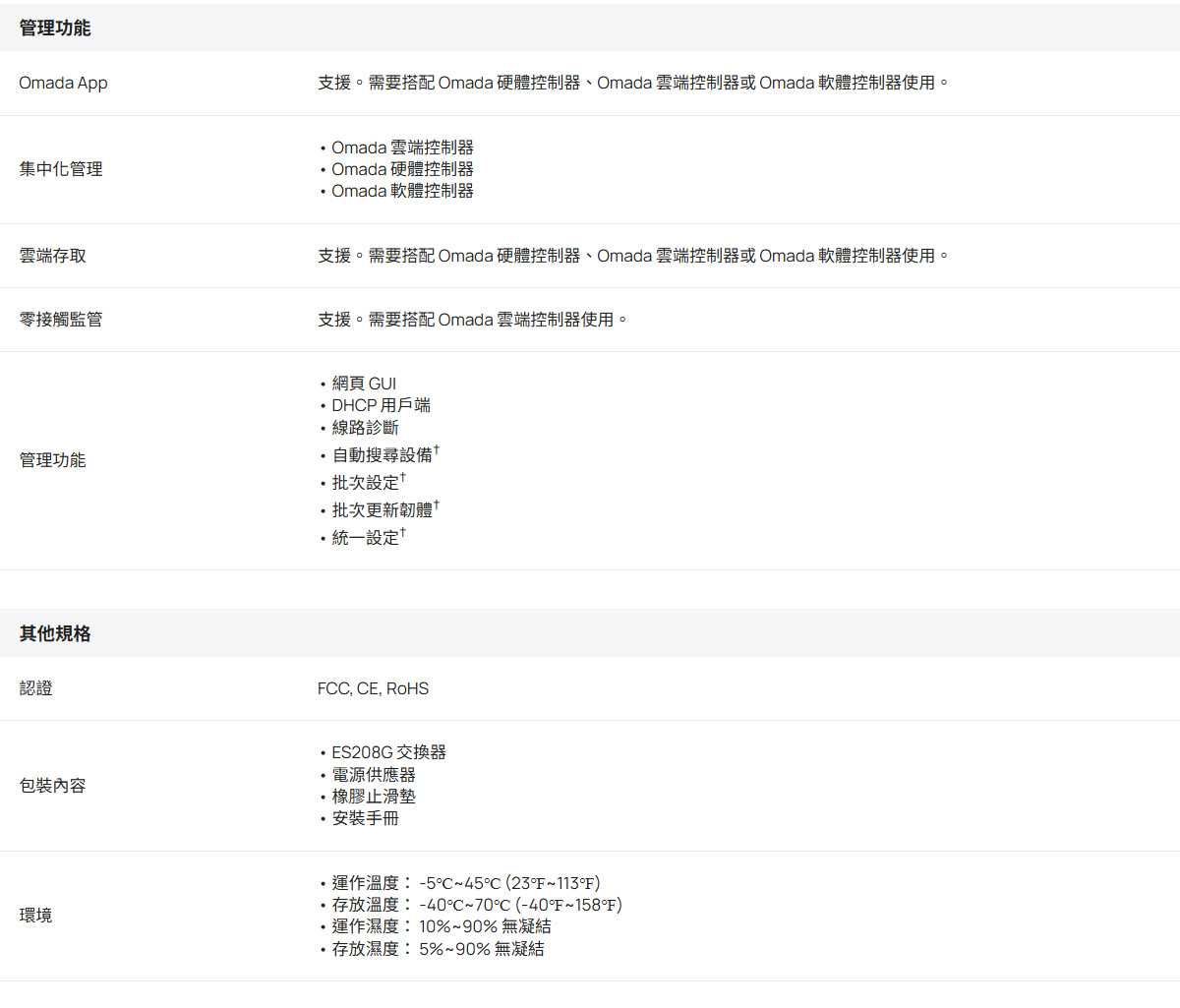Click the Omada 硬體控制器 bullet item
This screenshot has height=1008, width=1180.
pyautogui.click(x=402, y=169)
